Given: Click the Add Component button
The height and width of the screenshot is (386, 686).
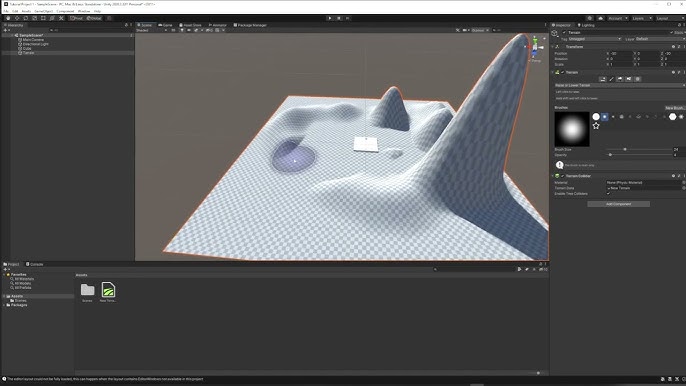Looking at the screenshot, I should point(619,204).
